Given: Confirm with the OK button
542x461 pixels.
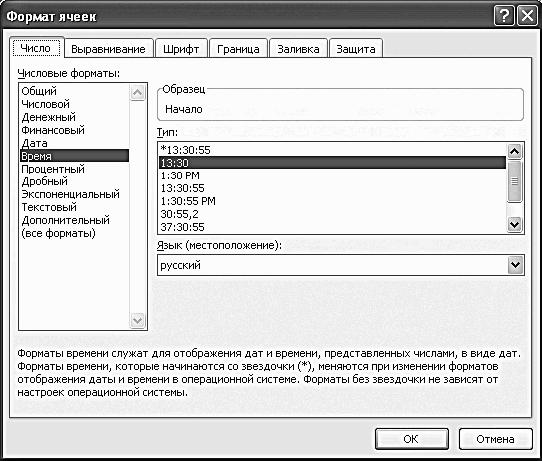Looking at the screenshot, I should (411, 439).
